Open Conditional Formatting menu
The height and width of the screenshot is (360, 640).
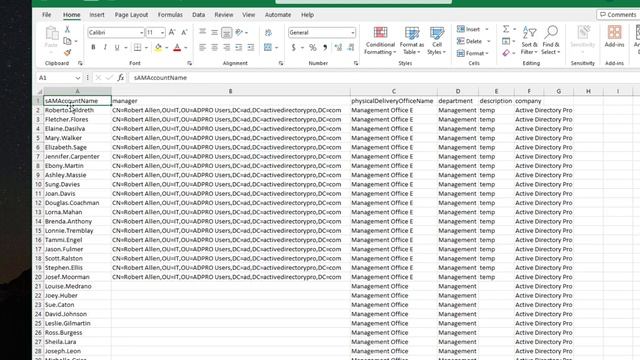pos(380,41)
